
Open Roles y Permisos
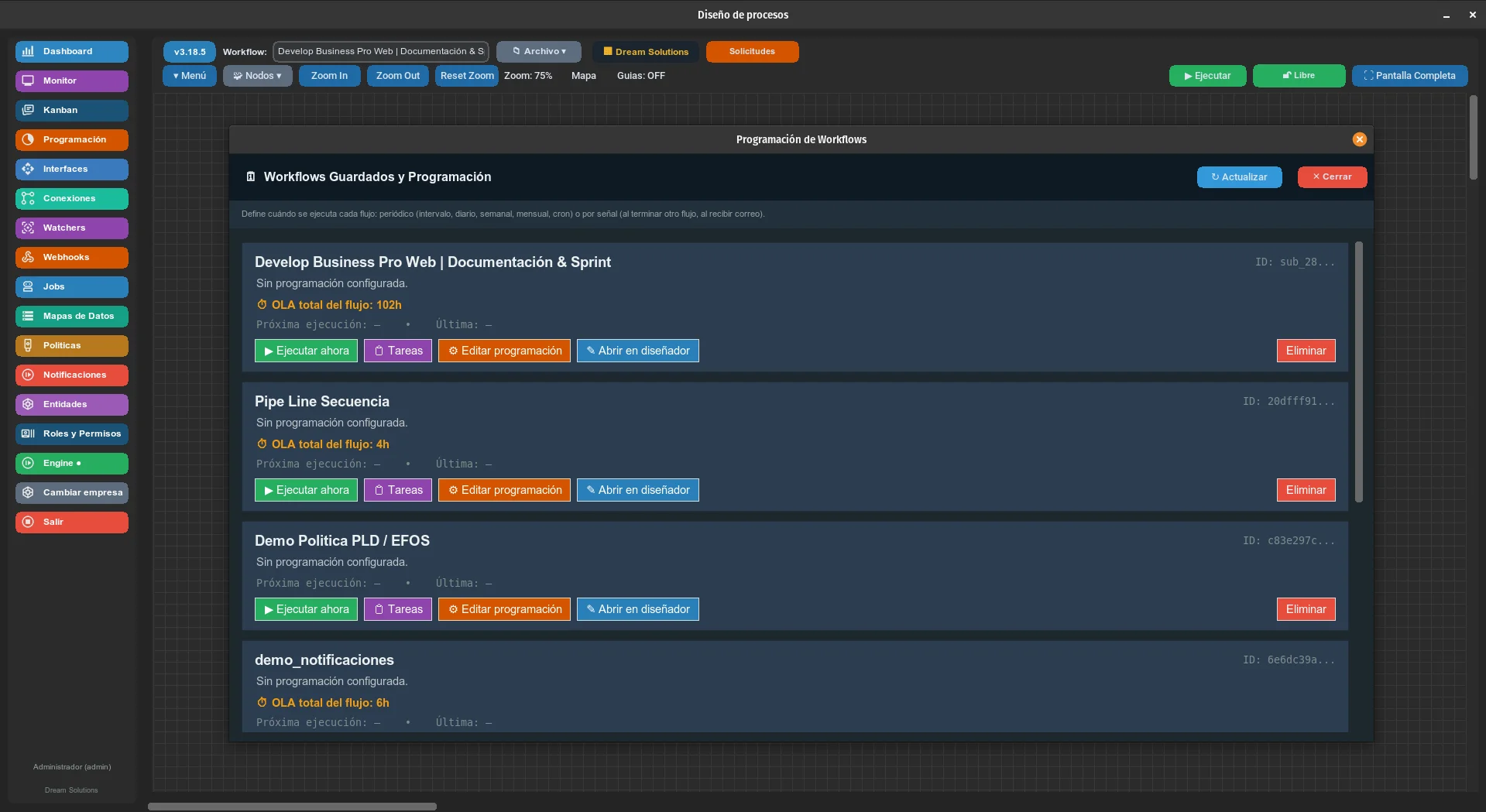pyautogui.click(x=72, y=433)
